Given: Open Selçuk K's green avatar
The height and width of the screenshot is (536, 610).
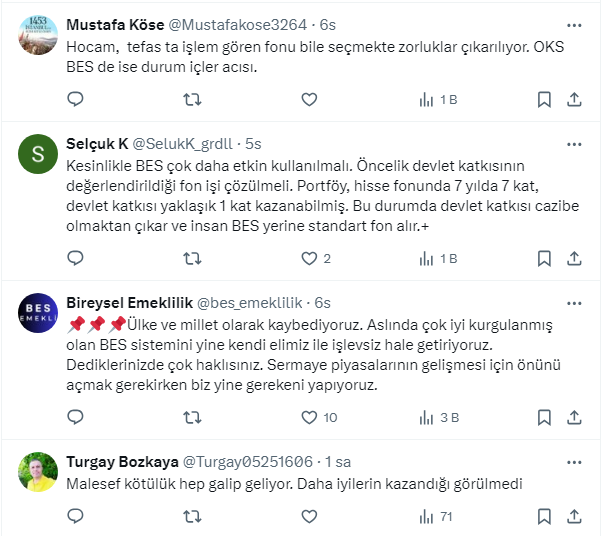Looking at the screenshot, I should click(38, 154).
